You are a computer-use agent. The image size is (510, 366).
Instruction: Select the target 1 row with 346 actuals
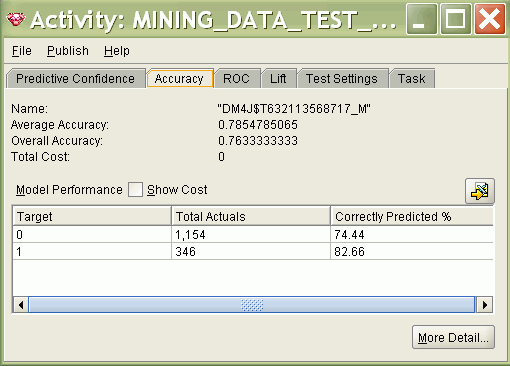click(253, 251)
